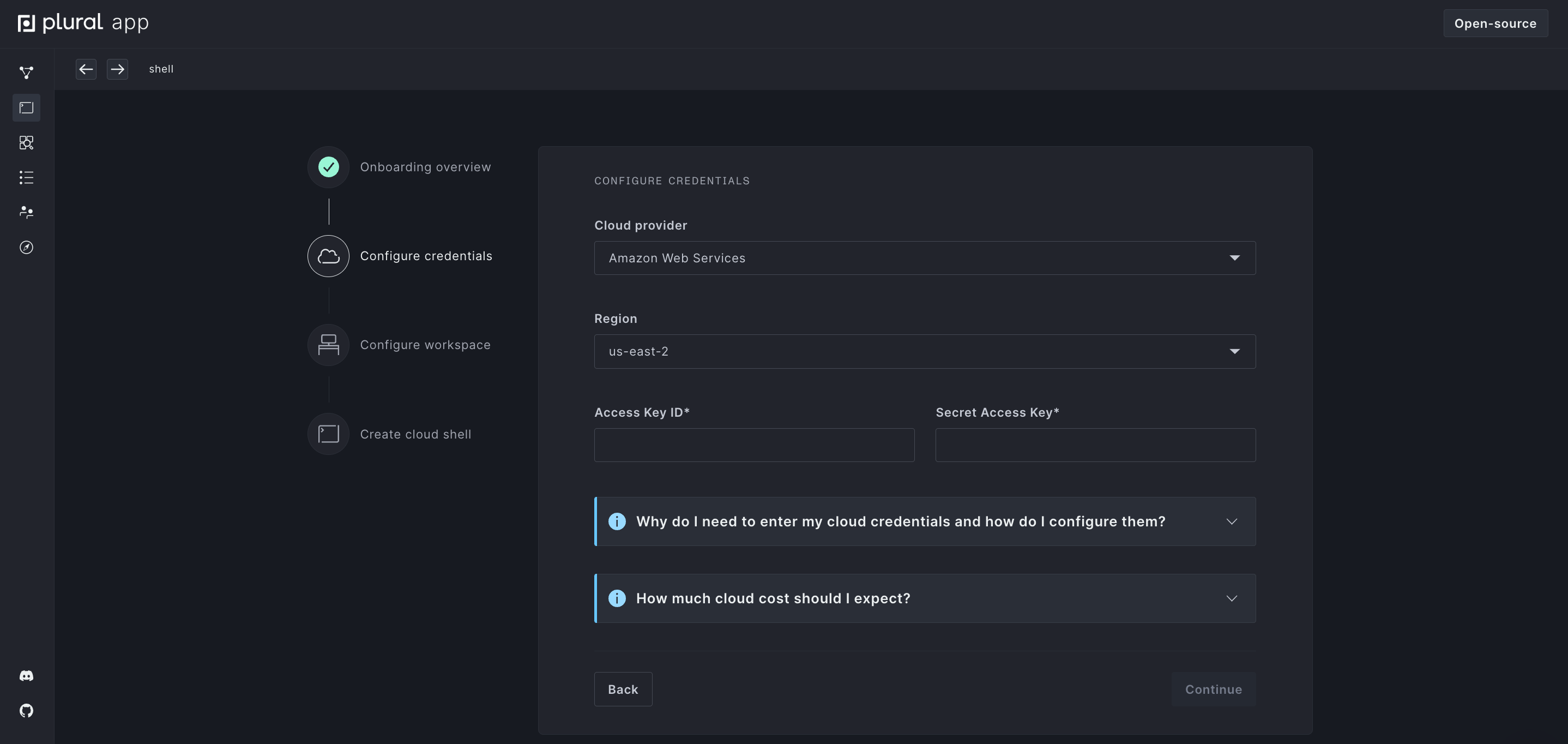The image size is (1568, 744).
Task: Expand the cloud credentials help section
Action: [x=924, y=522]
